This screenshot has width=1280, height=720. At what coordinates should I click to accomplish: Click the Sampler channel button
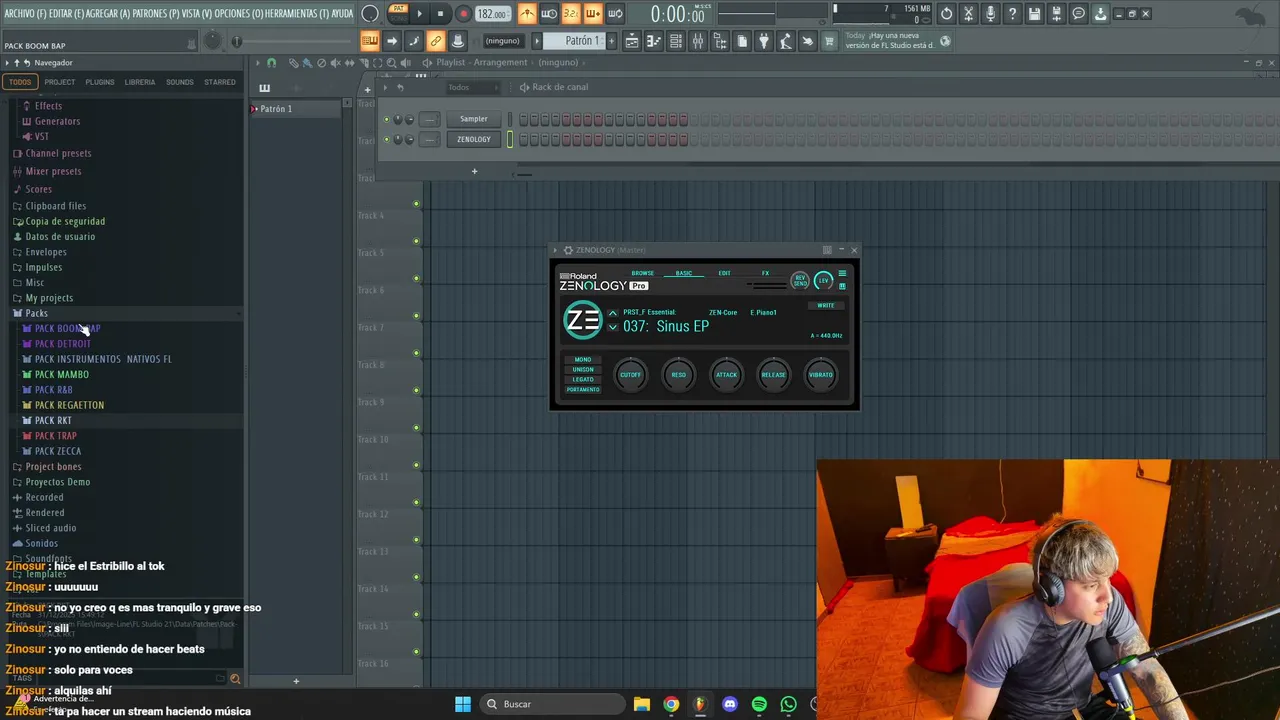click(473, 119)
